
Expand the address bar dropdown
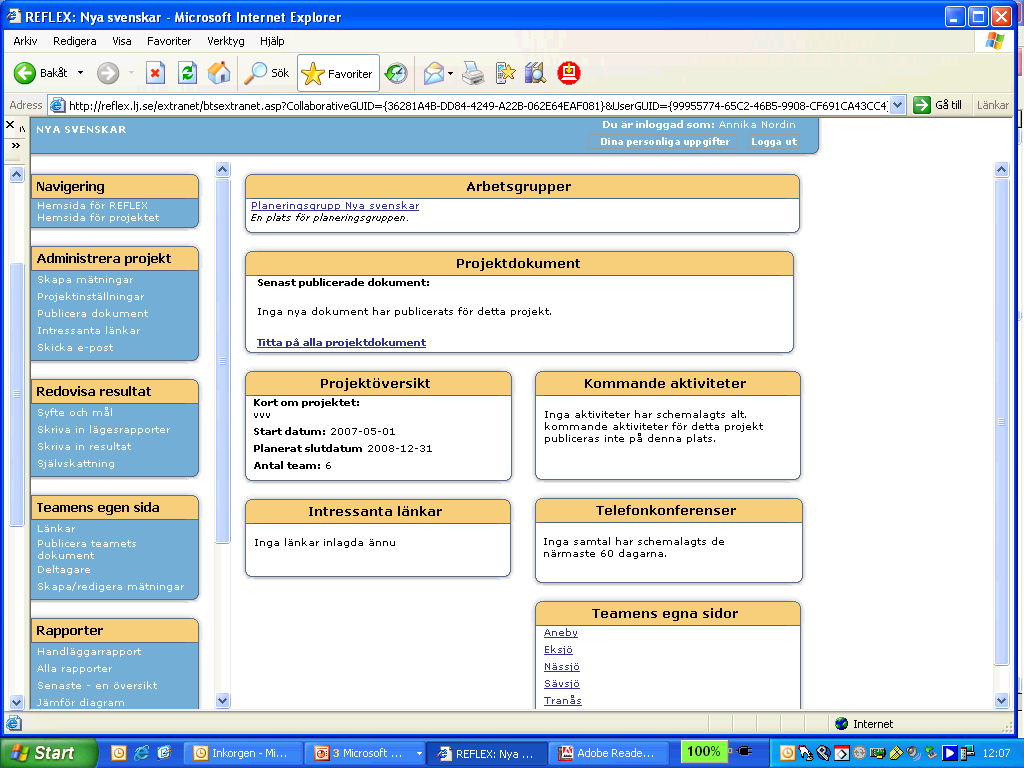[898, 105]
